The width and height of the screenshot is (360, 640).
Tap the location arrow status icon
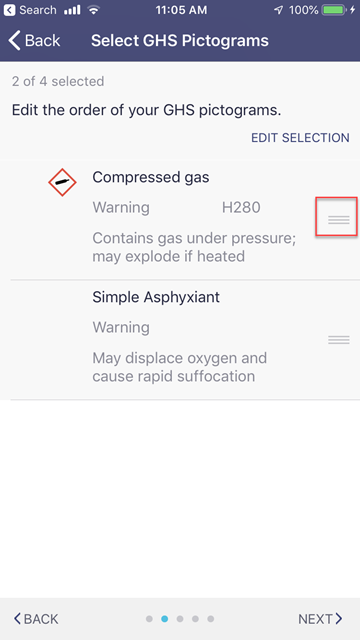279,10
